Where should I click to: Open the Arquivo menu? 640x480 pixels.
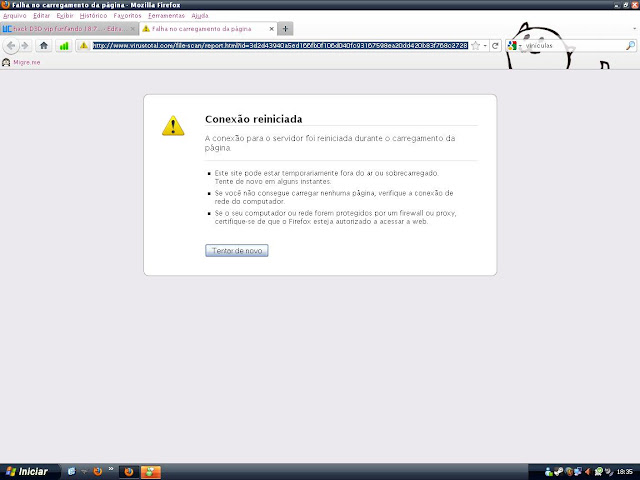pos(15,16)
